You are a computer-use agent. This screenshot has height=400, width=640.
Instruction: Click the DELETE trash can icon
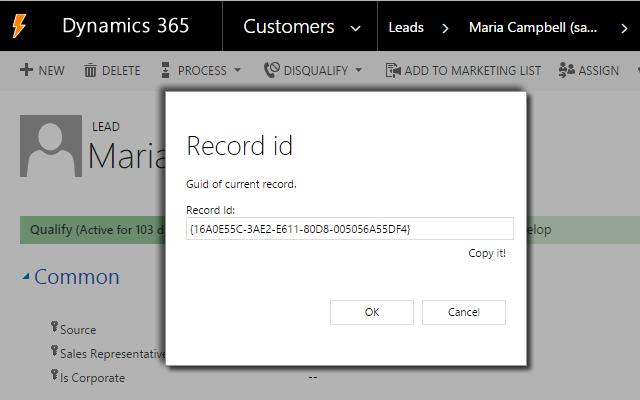[x=90, y=71]
